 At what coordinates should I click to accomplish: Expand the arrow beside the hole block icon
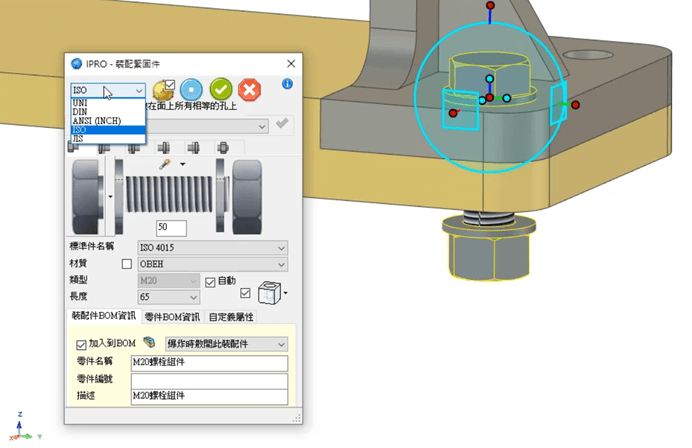[x=286, y=293]
